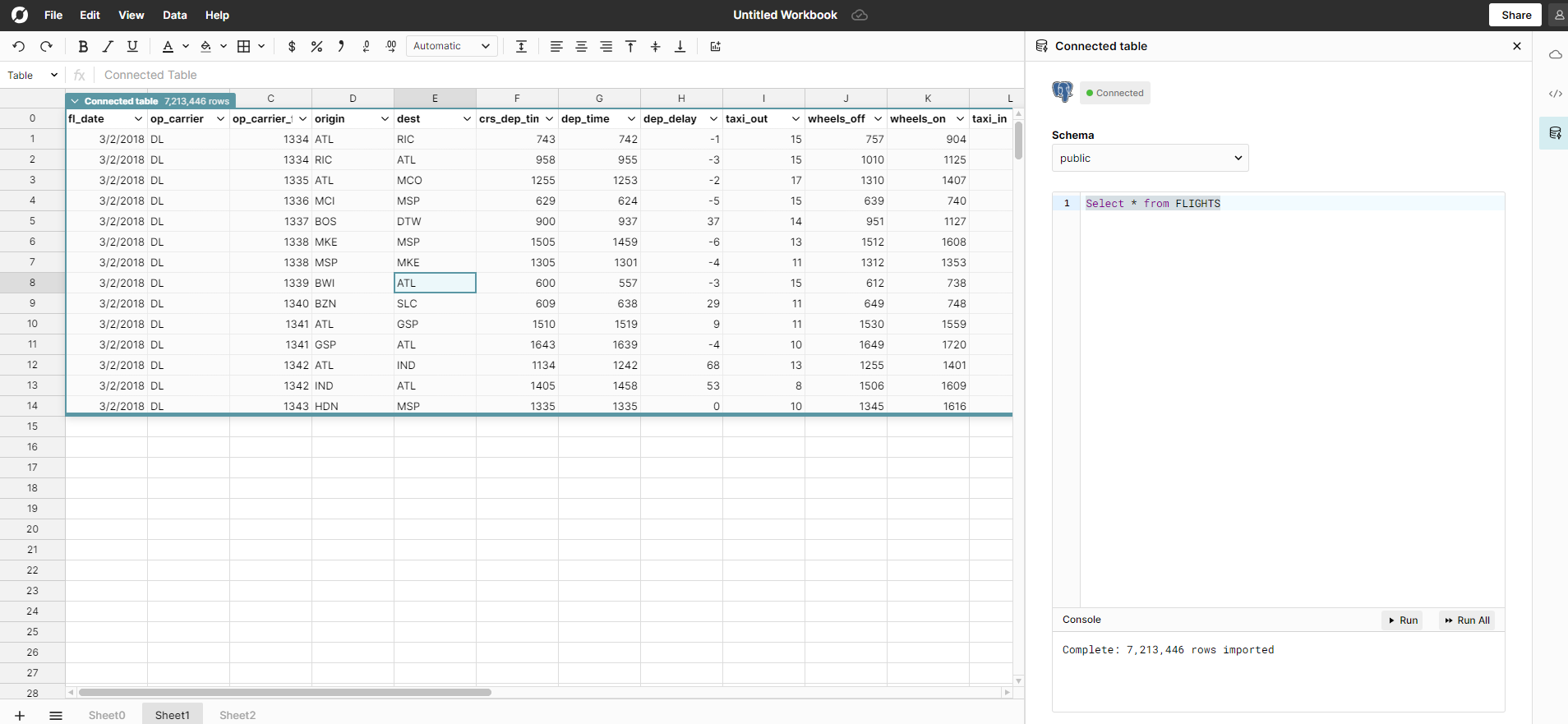The image size is (1568, 724).
Task: Click the cloud icon in the right sidebar
Action: pos(1555,55)
